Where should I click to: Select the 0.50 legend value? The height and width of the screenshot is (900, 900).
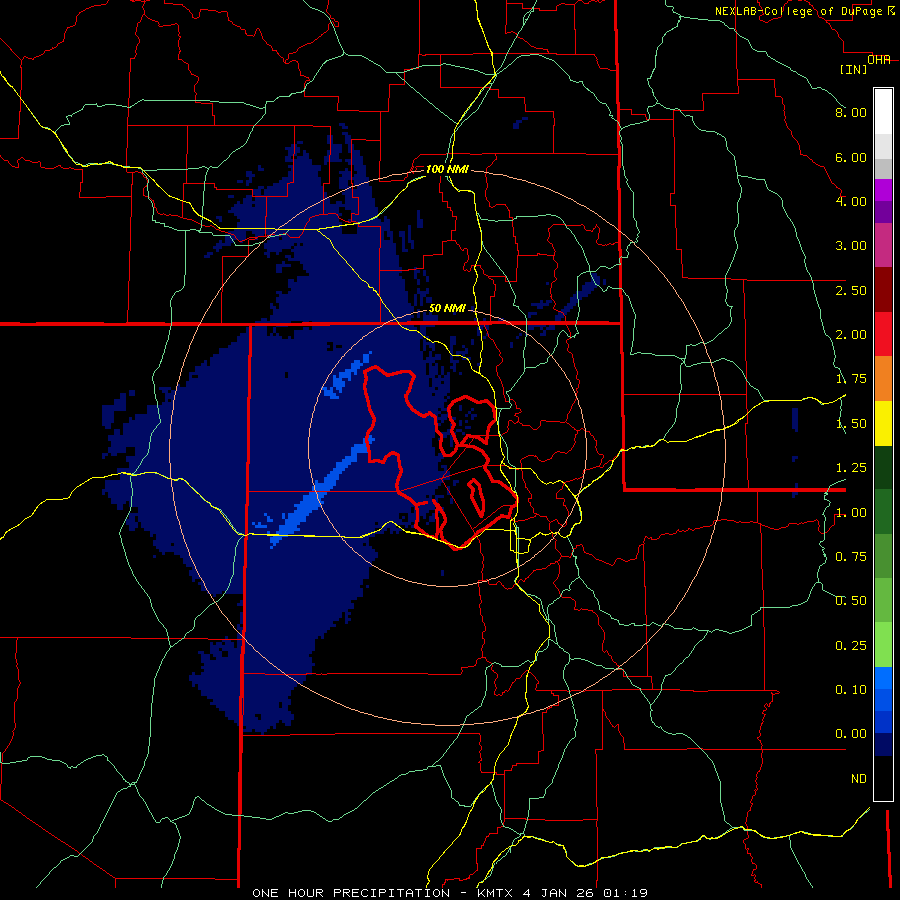point(851,601)
